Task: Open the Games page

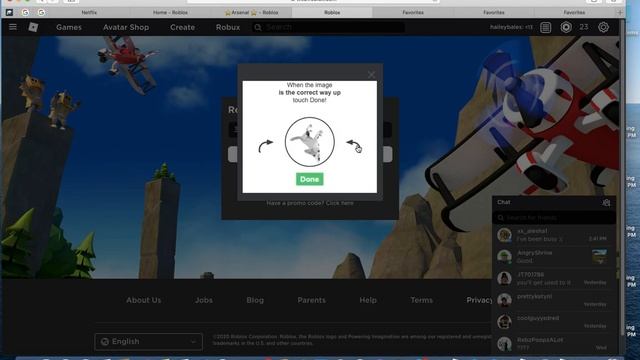Action: point(69,27)
